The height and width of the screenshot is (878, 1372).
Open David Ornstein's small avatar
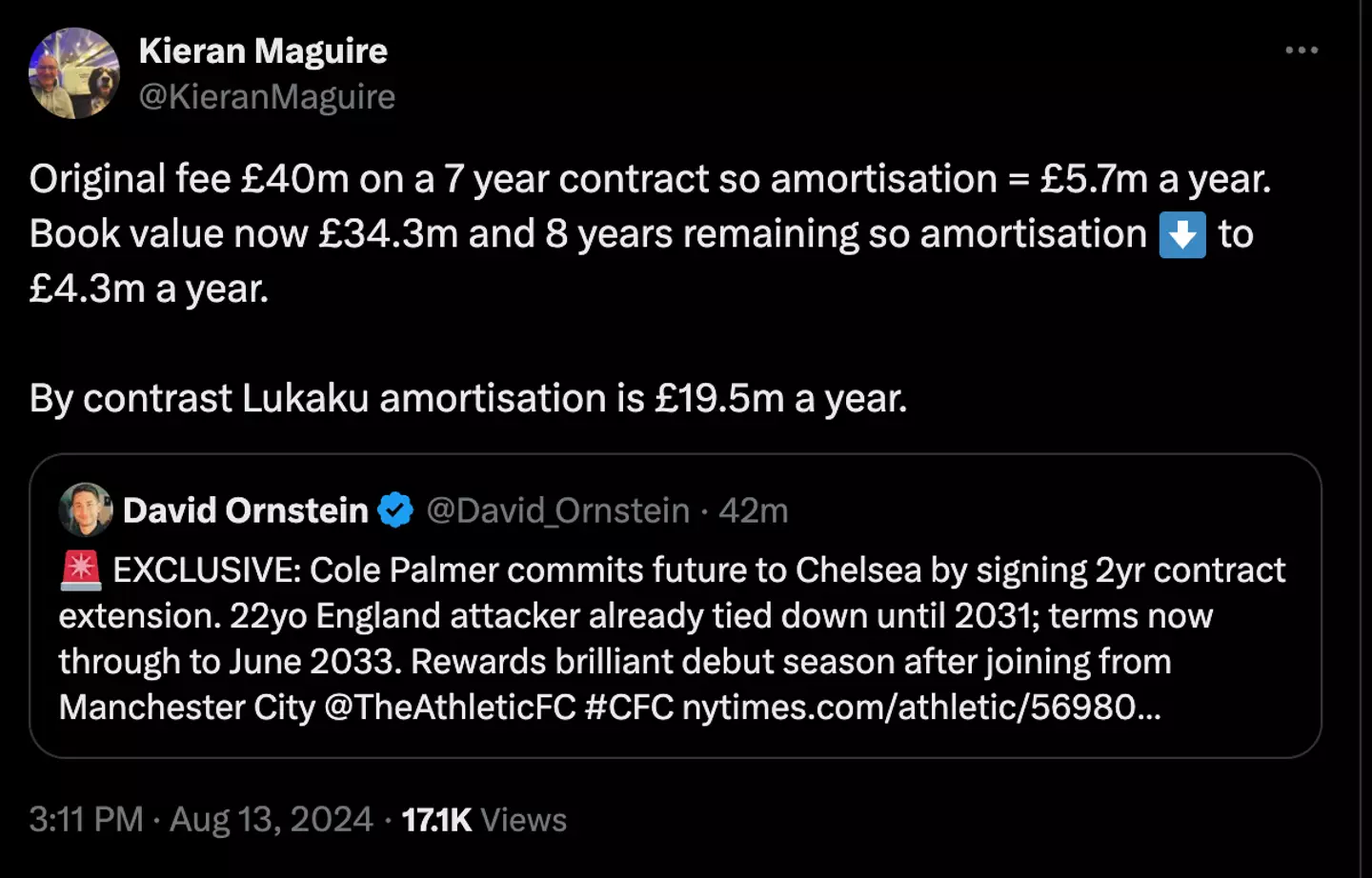[x=86, y=510]
